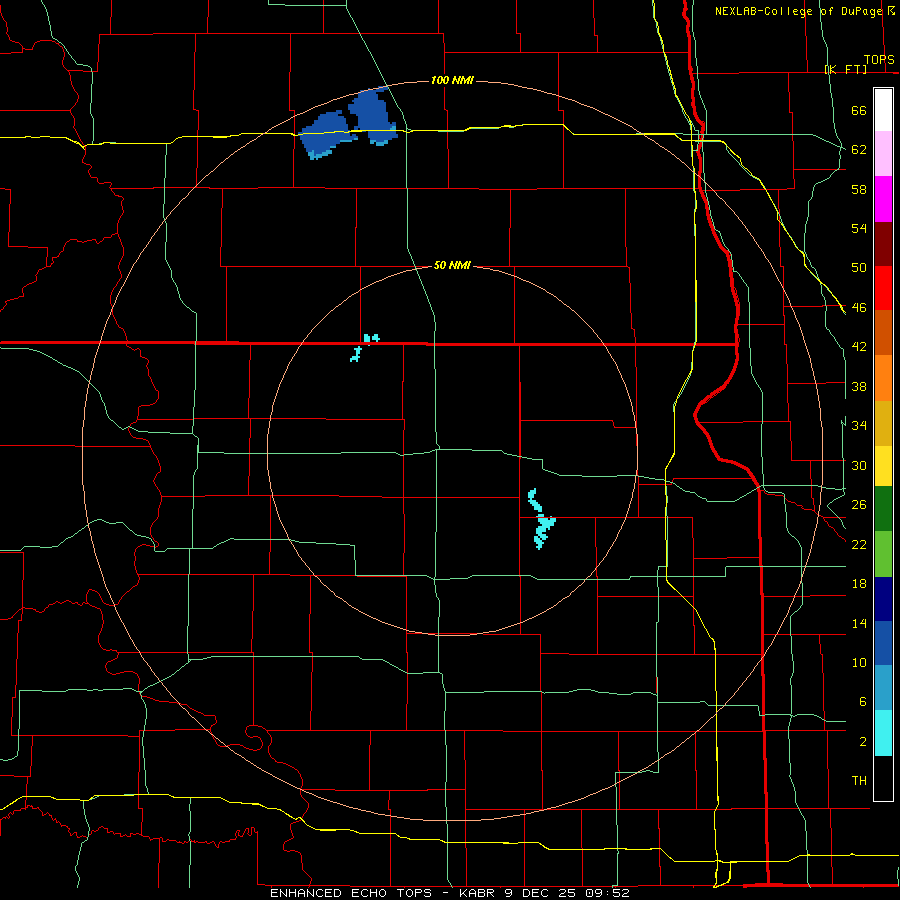Select the 26 legend value
The image size is (900, 900).
[859, 505]
